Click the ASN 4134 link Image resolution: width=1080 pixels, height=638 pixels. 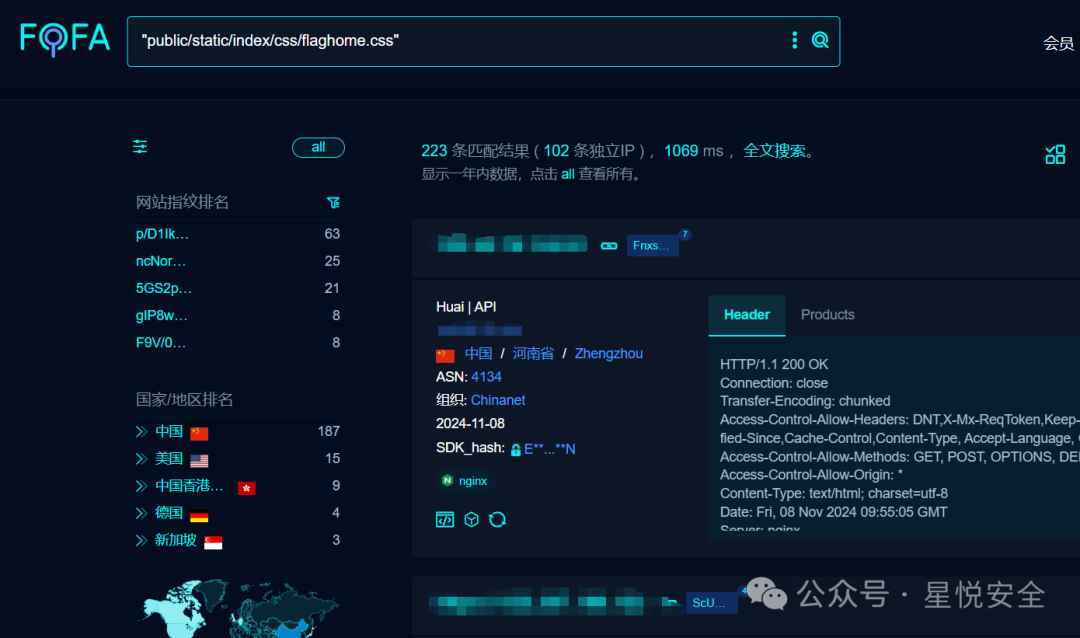[x=486, y=377]
